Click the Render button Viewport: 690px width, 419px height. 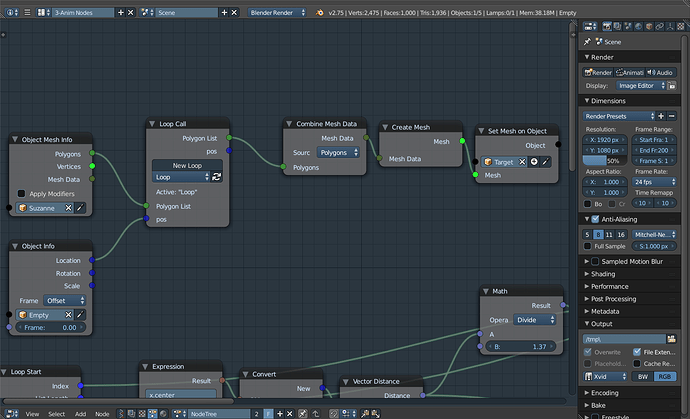pyautogui.click(x=598, y=73)
